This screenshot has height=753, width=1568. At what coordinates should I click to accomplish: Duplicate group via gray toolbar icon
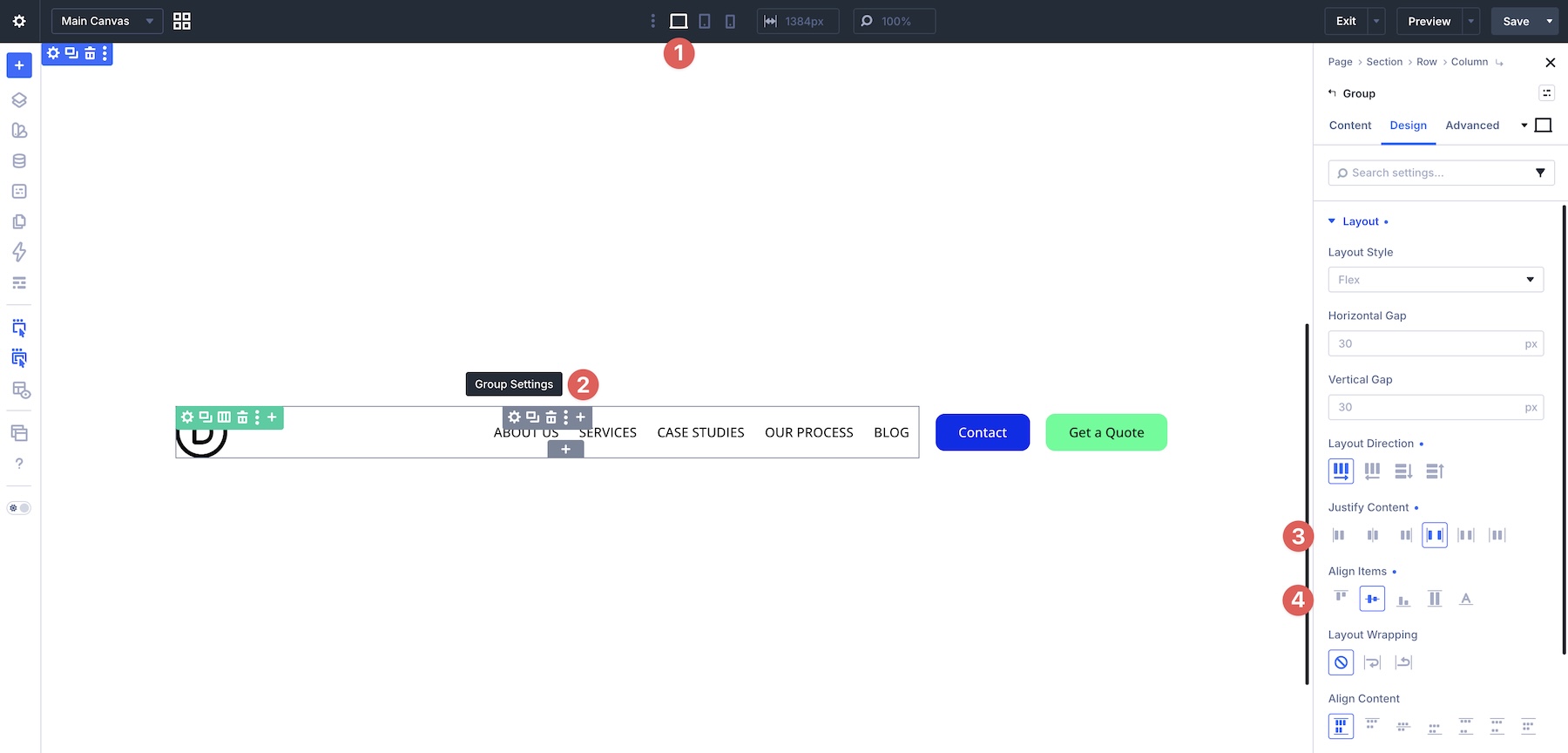pyautogui.click(x=532, y=417)
